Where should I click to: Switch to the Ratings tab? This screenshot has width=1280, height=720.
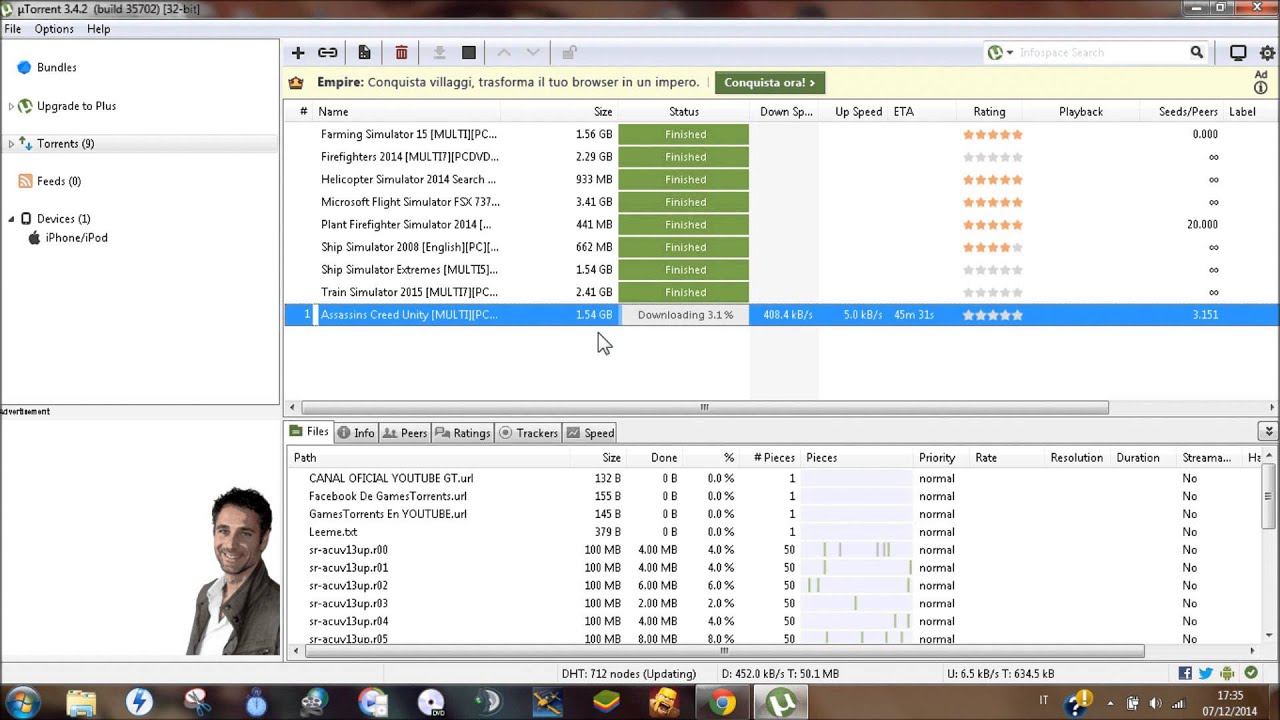[463, 433]
